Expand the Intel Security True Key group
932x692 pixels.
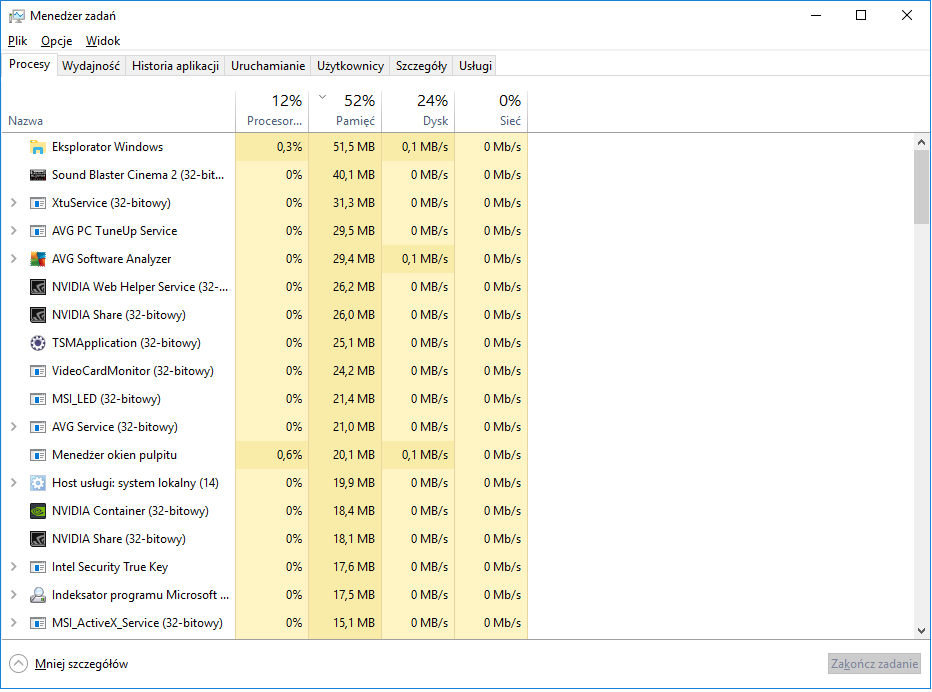point(14,567)
